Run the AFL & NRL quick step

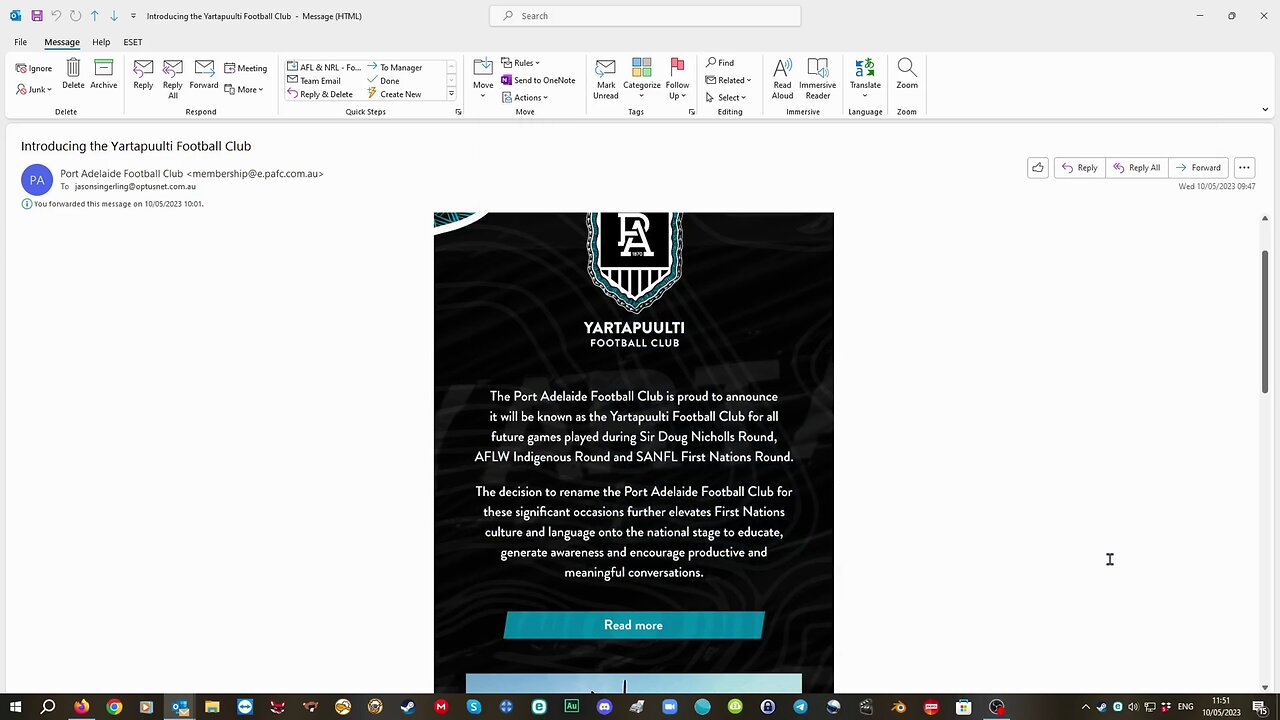(324, 67)
